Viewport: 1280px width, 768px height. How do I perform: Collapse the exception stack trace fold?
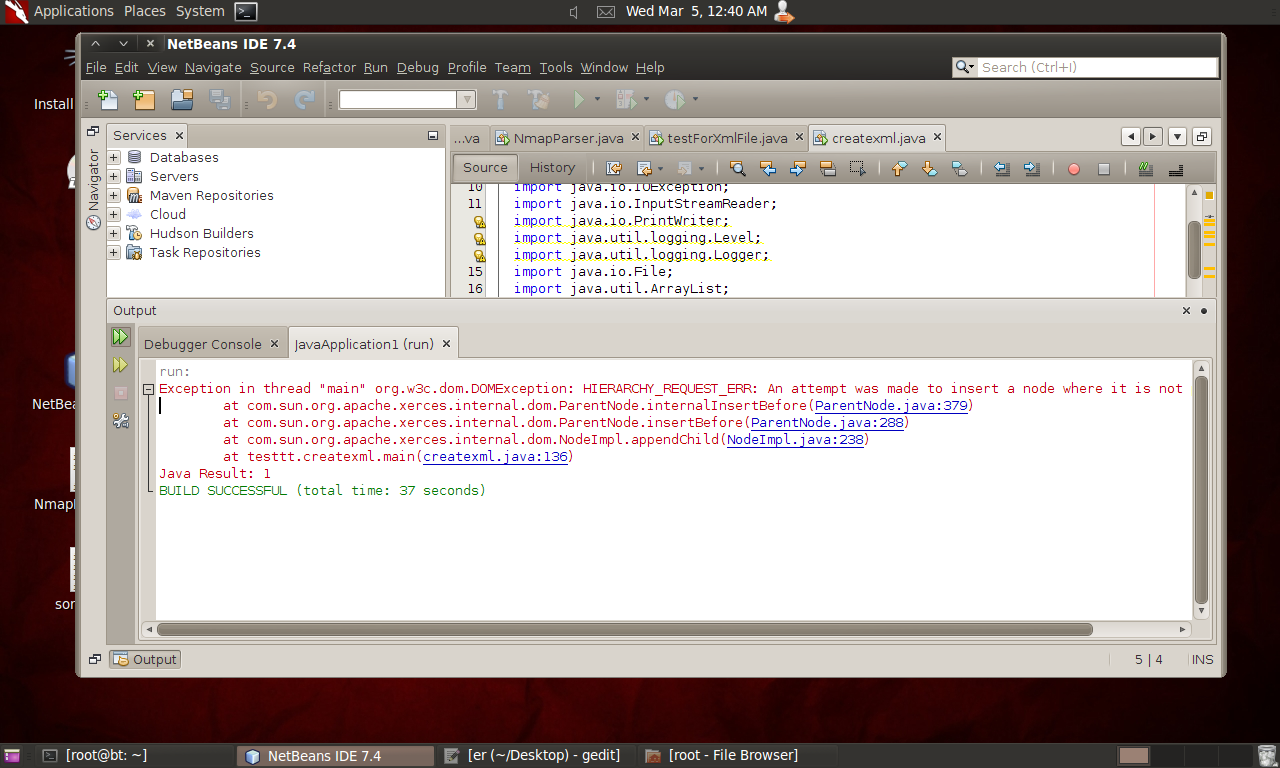click(148, 389)
